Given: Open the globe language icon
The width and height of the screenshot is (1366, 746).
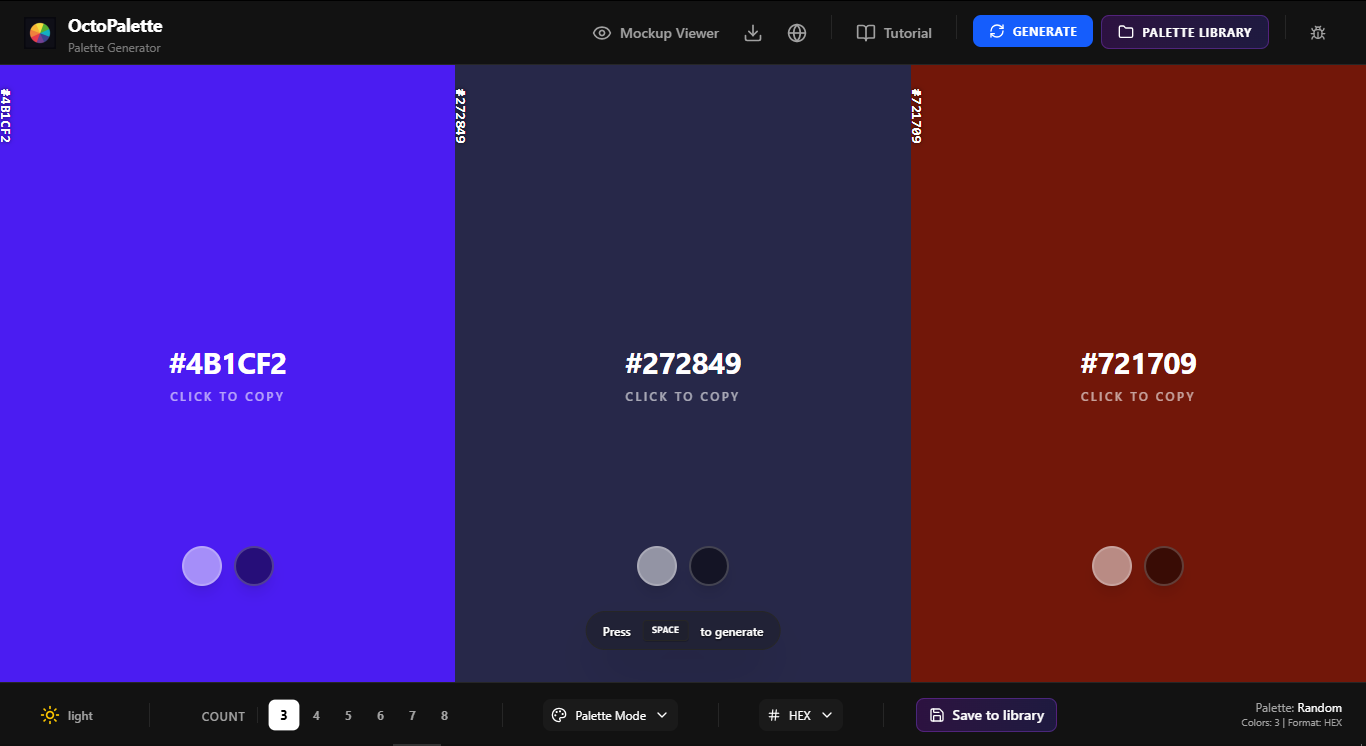Looking at the screenshot, I should [x=797, y=33].
